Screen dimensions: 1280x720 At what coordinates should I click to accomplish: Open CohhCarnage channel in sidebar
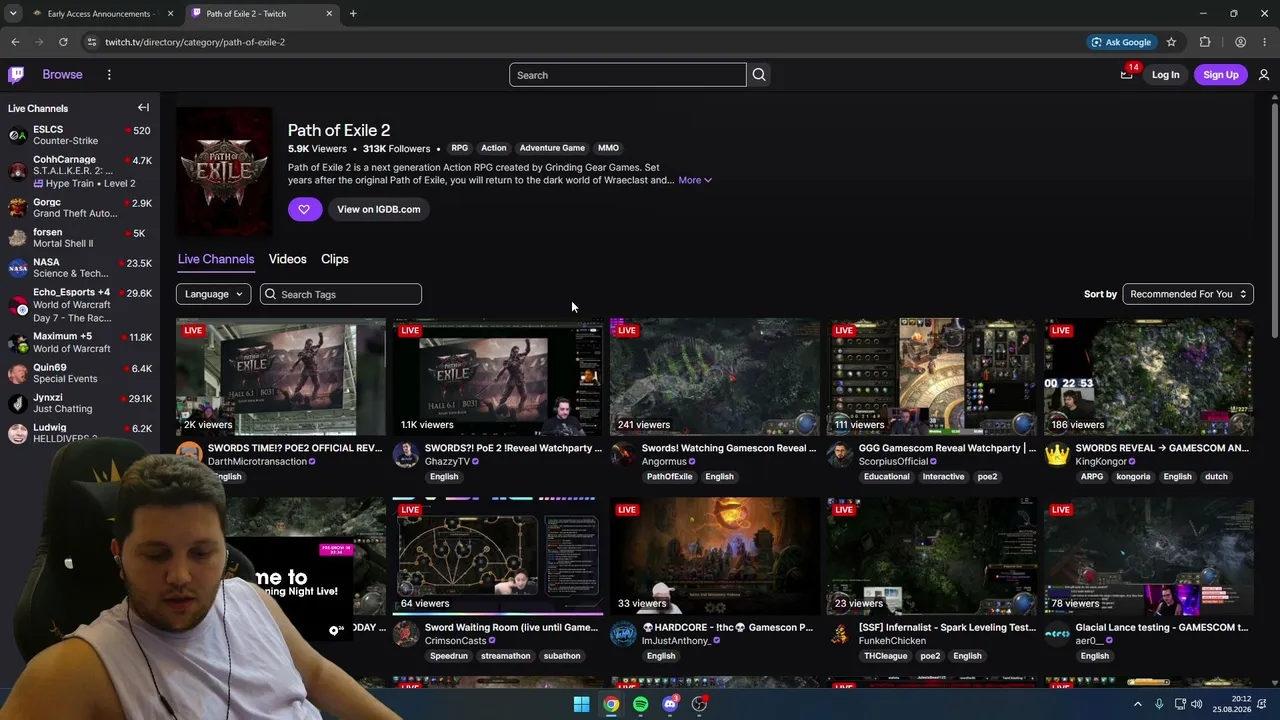tap(79, 171)
